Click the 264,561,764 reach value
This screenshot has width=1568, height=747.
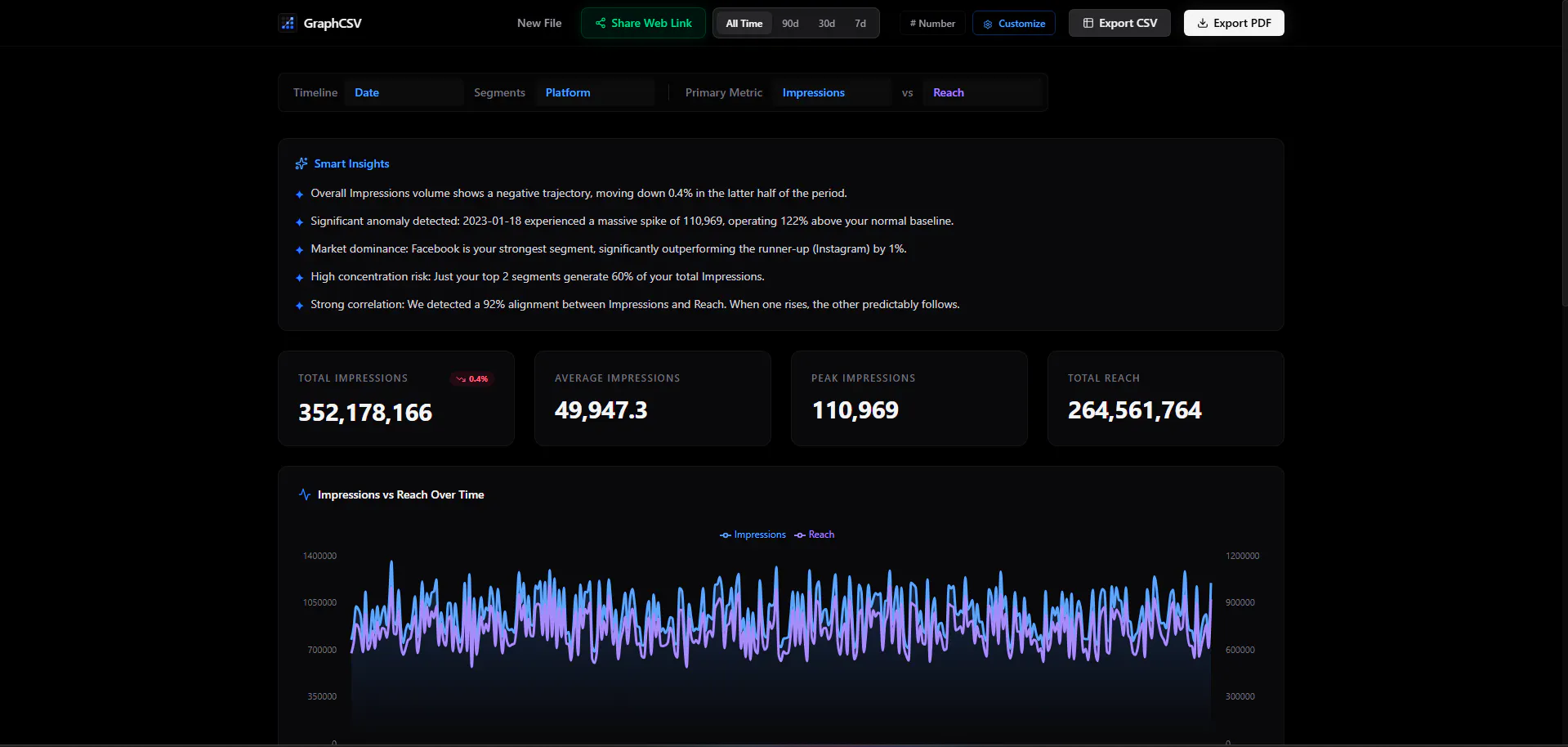pos(1135,410)
